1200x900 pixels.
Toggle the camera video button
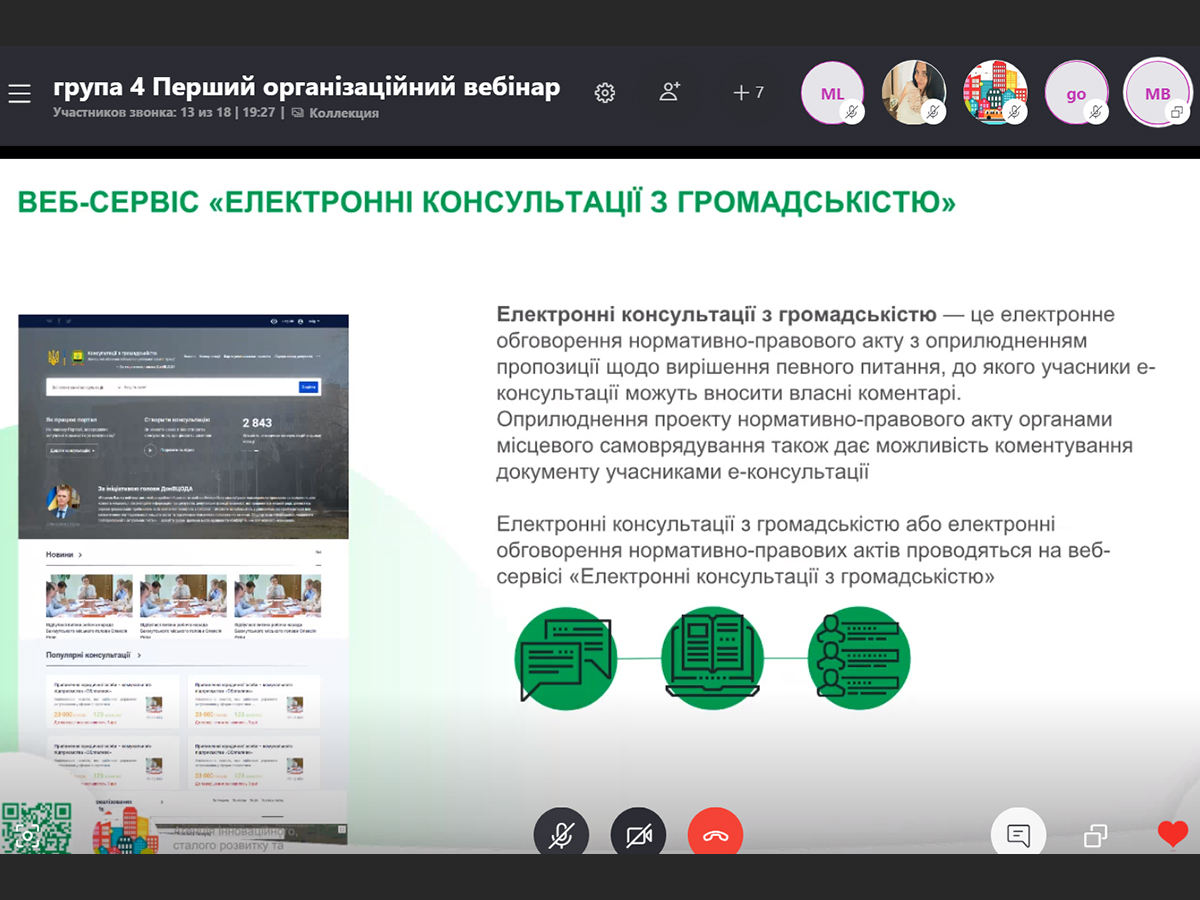click(x=638, y=835)
